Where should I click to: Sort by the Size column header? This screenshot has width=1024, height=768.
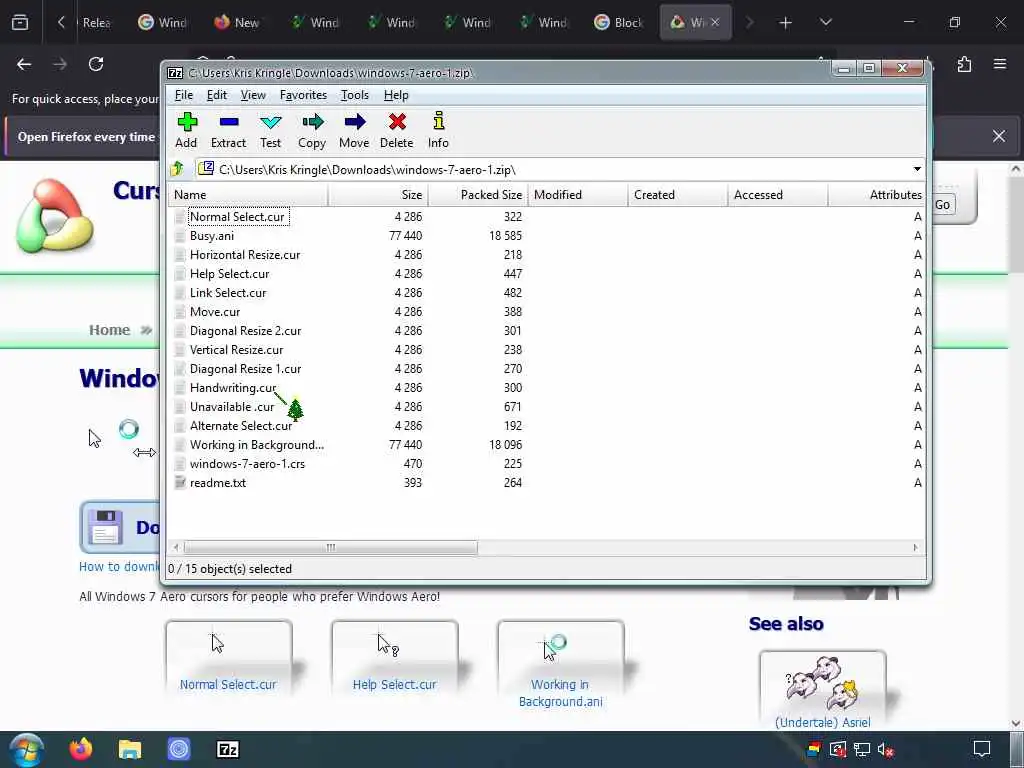pos(378,195)
